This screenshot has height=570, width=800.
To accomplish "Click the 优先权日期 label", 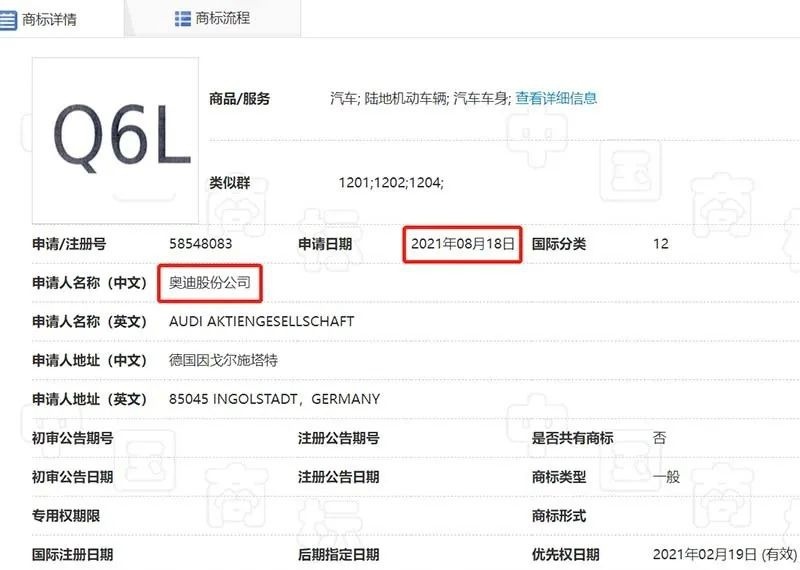I will 565,555.
